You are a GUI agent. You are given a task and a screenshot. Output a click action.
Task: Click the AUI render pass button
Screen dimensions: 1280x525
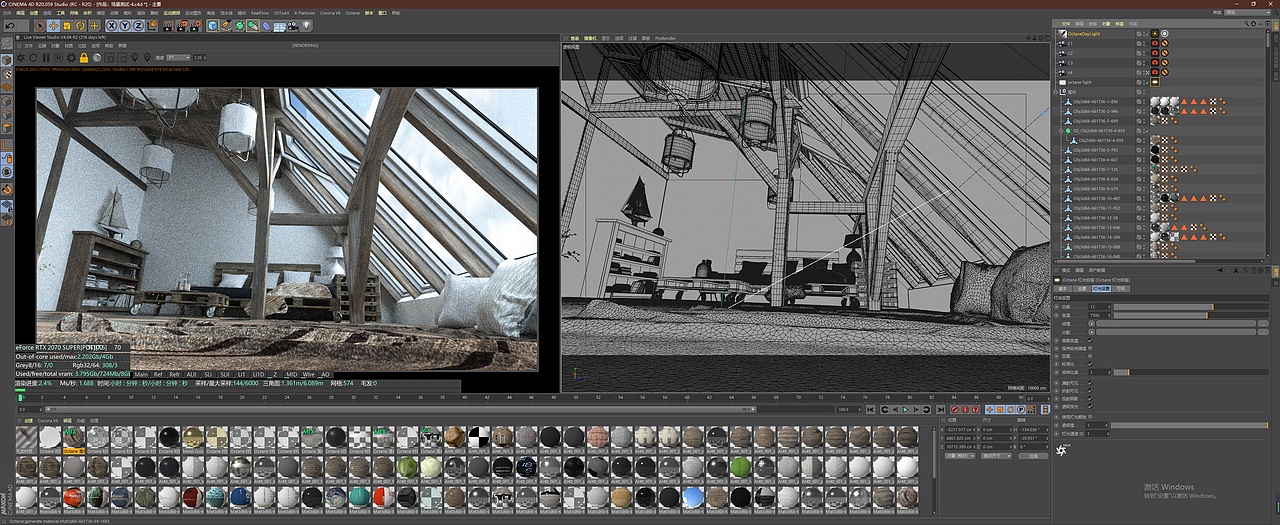(x=191, y=374)
